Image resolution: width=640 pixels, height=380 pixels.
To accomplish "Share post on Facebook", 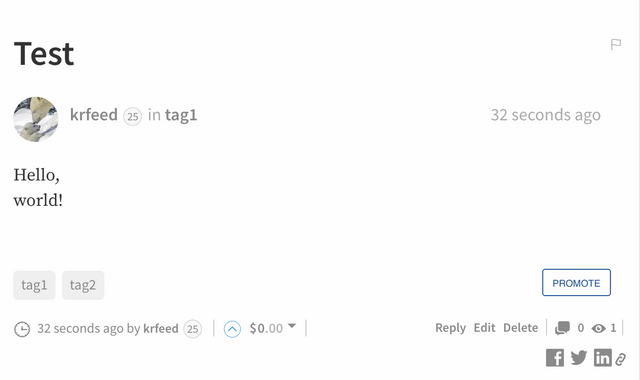I will coord(555,358).
